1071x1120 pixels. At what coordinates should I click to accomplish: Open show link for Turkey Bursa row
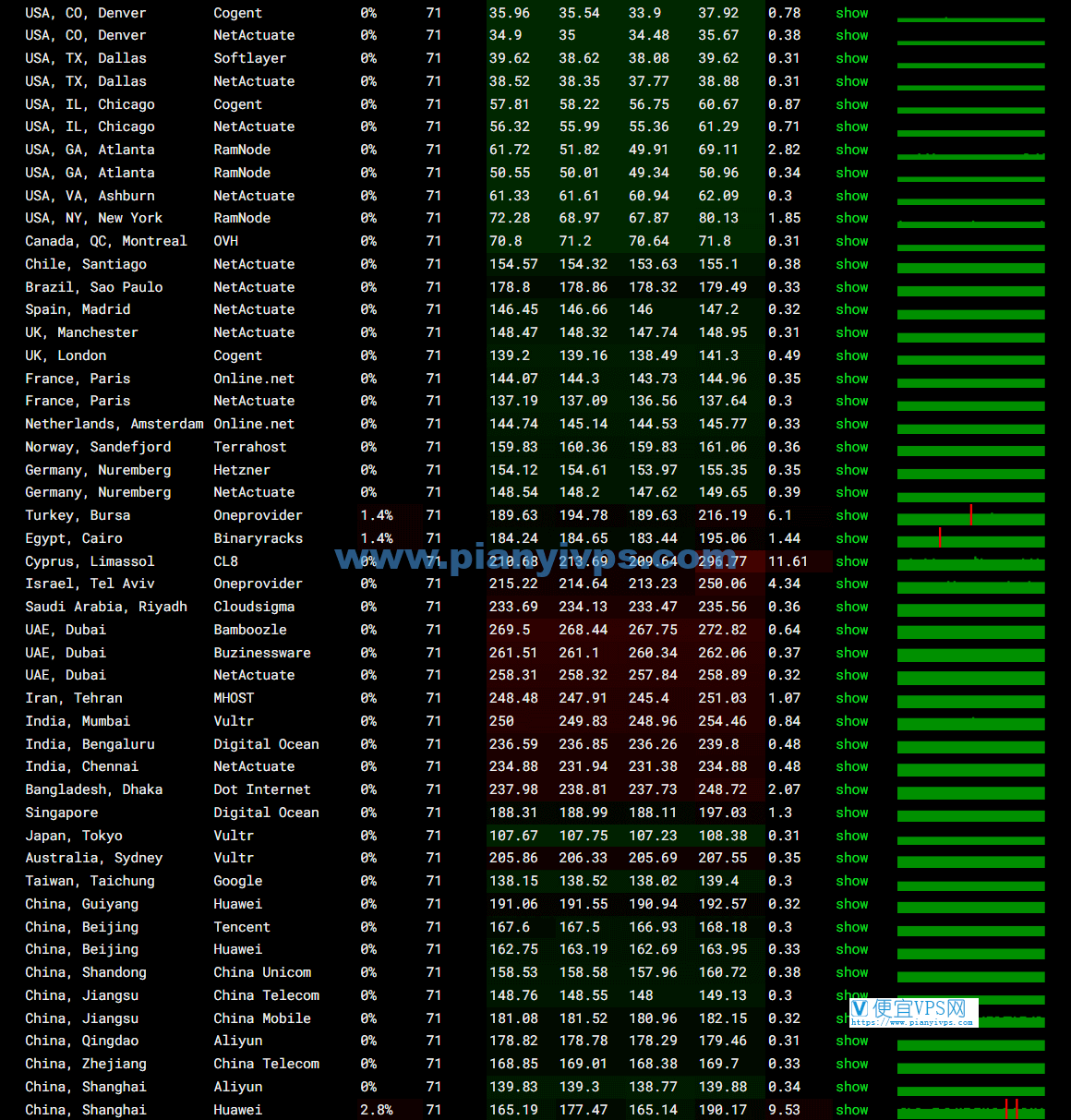851,515
